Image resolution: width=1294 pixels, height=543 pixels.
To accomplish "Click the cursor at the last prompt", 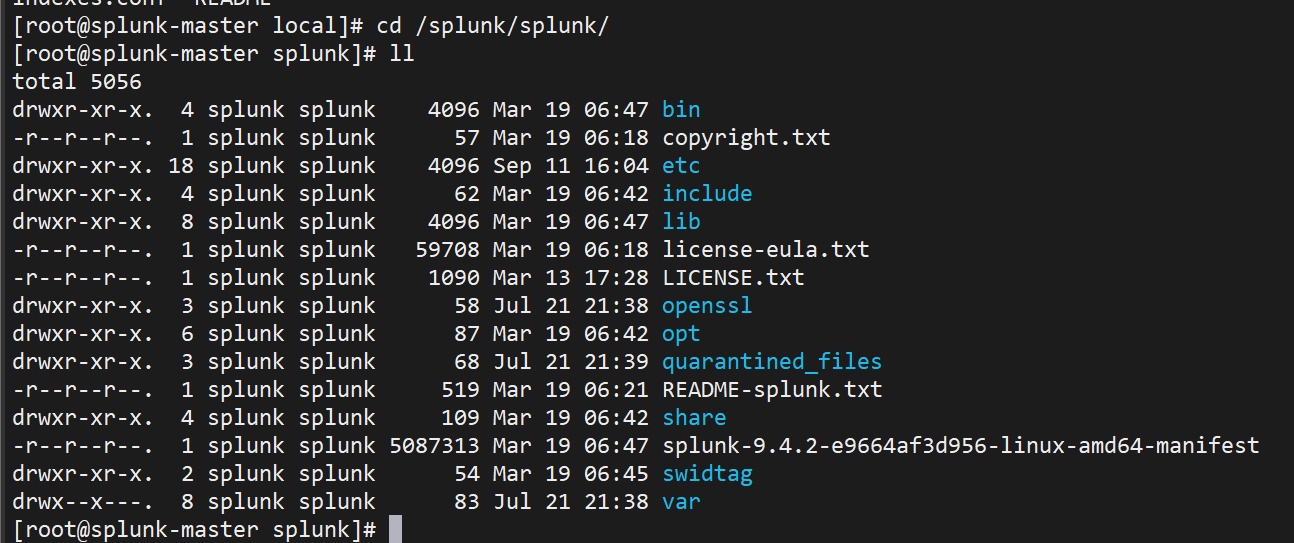I will [395, 530].
